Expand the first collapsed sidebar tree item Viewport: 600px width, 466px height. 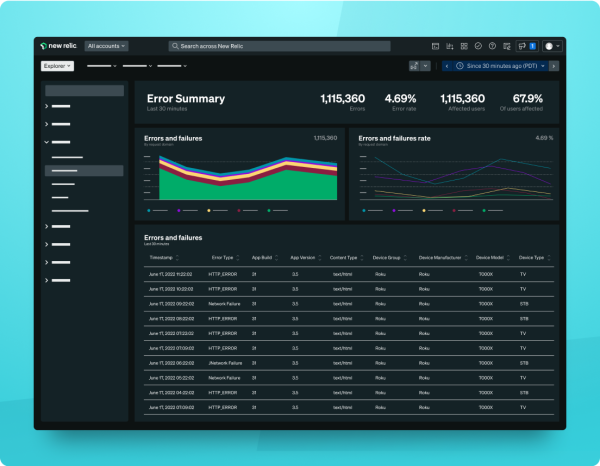pyautogui.click(x=47, y=106)
